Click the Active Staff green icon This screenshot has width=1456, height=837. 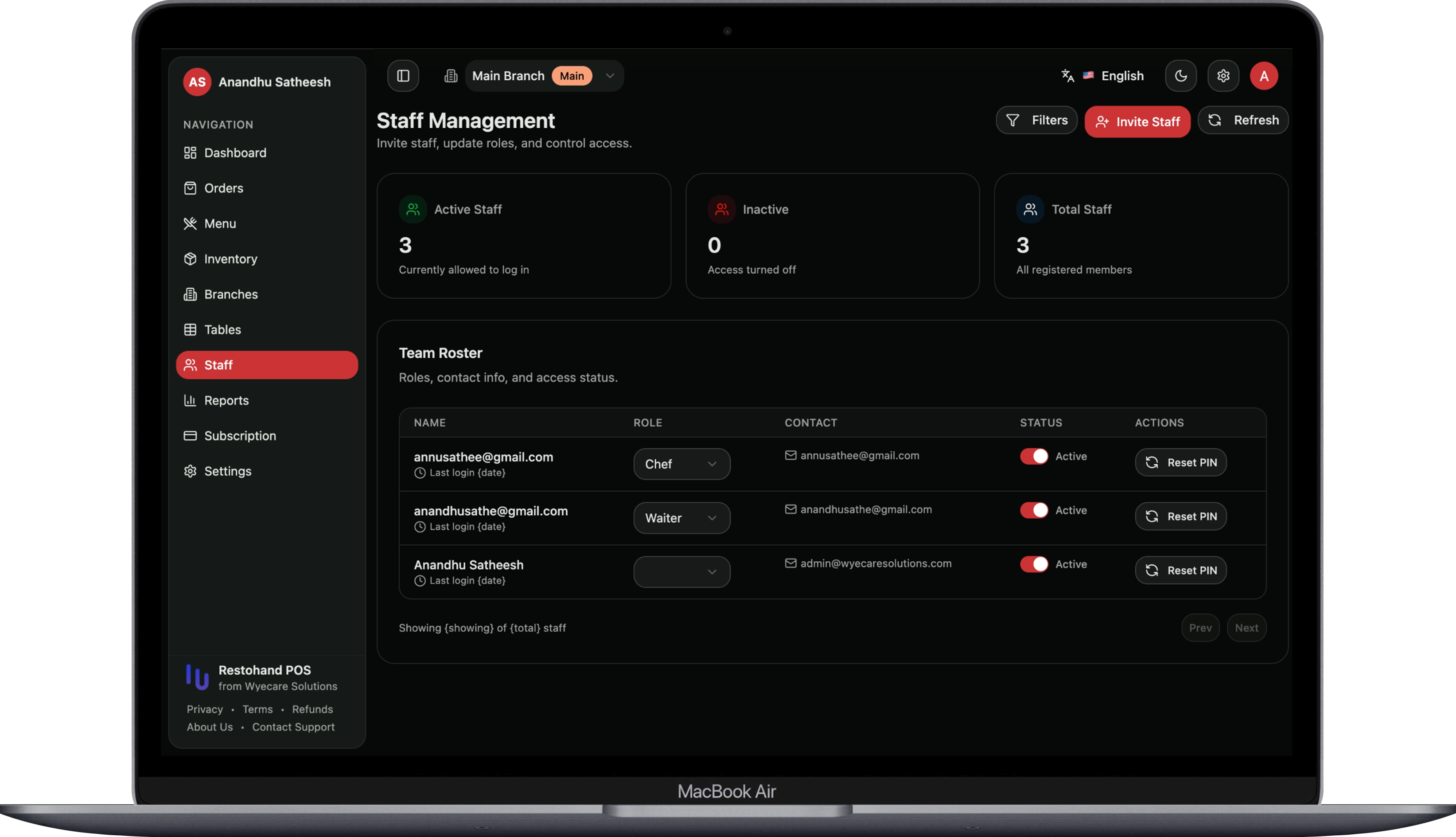[413, 209]
